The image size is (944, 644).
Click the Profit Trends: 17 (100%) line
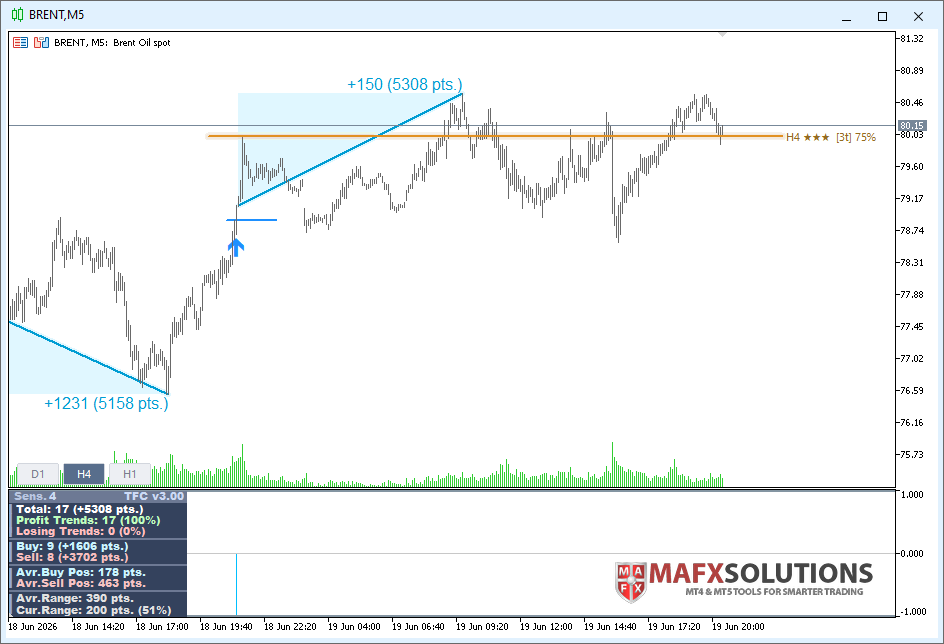(x=88, y=520)
